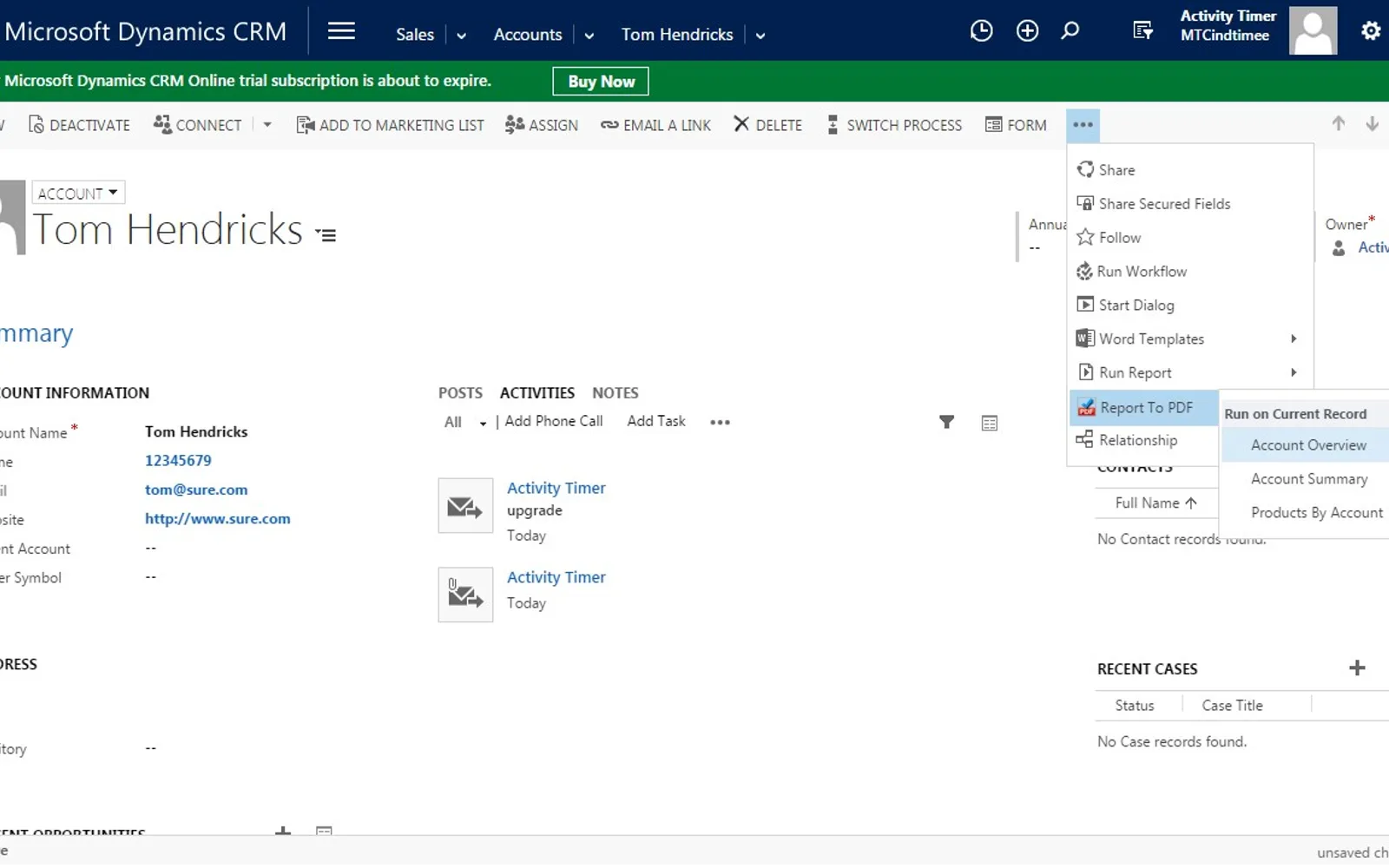Open the upgrade email activity icon
Screen dimensions: 1389x868
coord(465,506)
